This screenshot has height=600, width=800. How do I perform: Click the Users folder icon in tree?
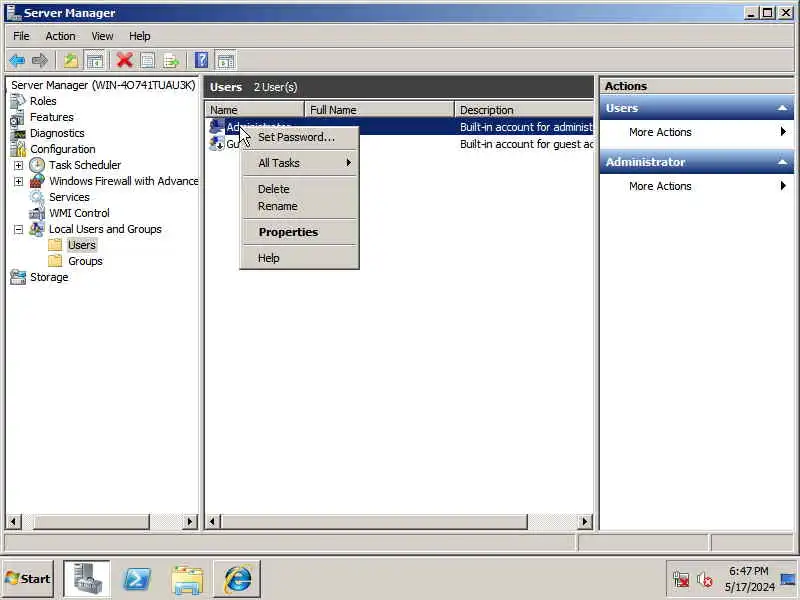55,245
